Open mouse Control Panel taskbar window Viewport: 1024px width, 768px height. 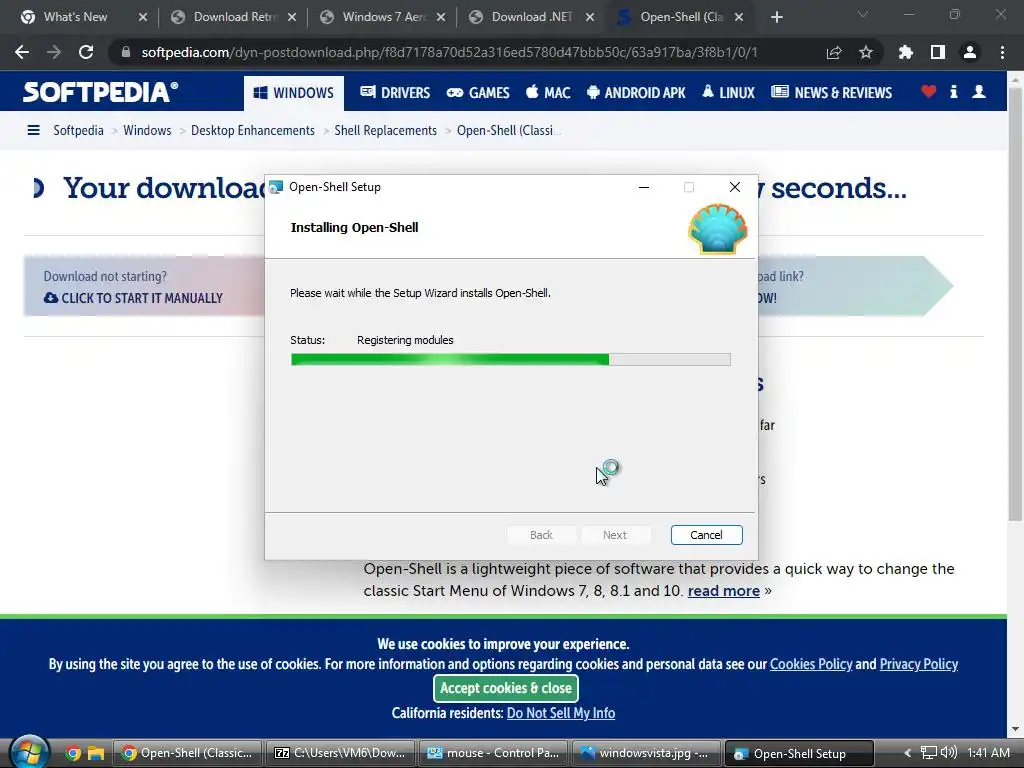(493, 753)
